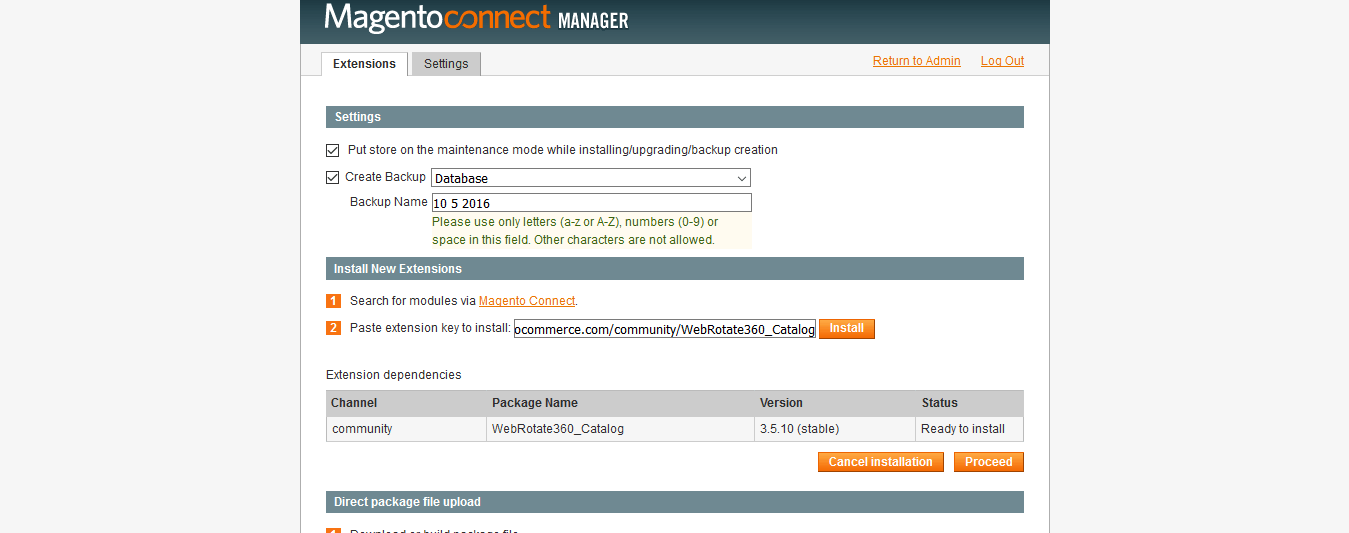Follow the Return to Admin link
The width and height of the screenshot is (1349, 533).
[x=916, y=61]
